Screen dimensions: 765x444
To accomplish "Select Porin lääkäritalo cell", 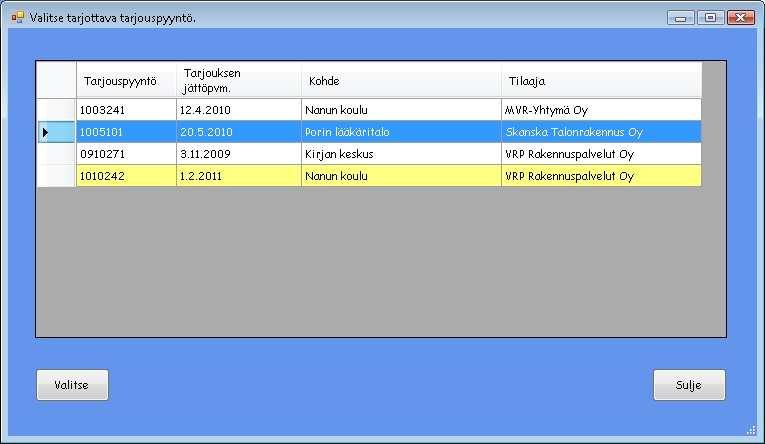I will click(x=402, y=132).
